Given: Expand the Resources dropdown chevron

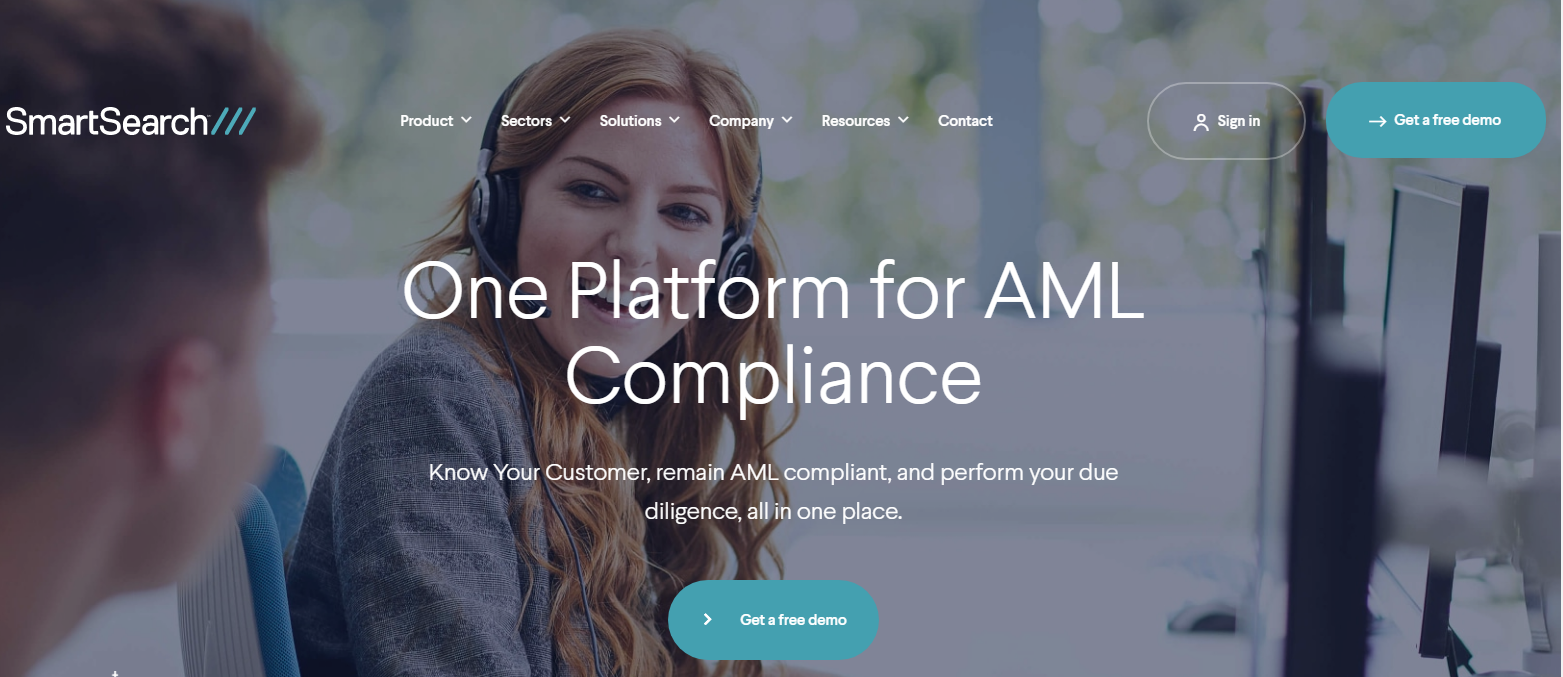Looking at the screenshot, I should [903, 120].
